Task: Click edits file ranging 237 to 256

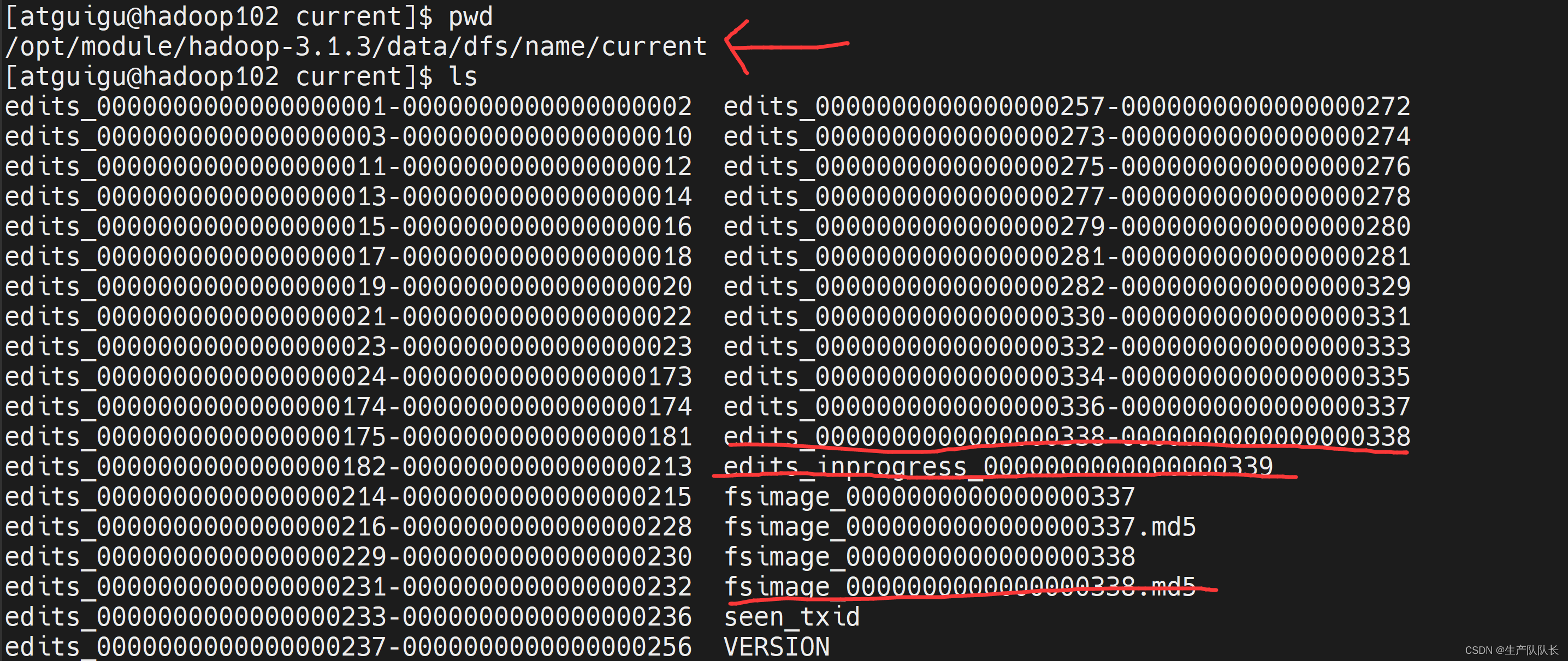Action: [x=348, y=646]
